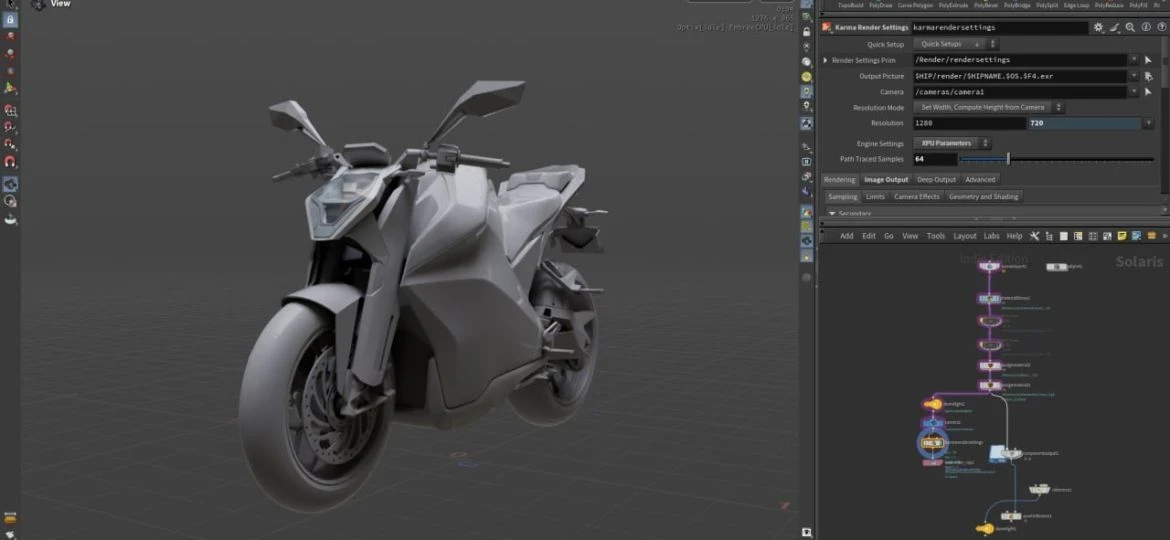
Task: Click the node name field karmarendersettings
Action: pos(1000,28)
